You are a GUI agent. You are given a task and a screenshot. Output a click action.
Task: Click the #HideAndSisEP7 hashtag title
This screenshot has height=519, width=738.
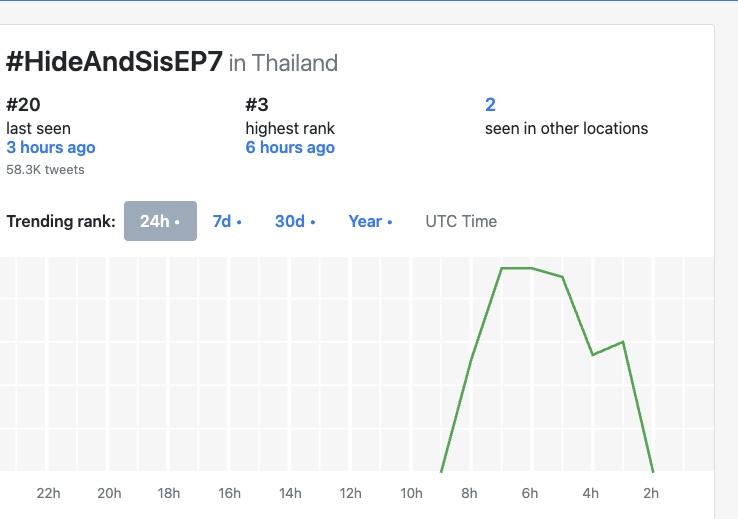(114, 62)
